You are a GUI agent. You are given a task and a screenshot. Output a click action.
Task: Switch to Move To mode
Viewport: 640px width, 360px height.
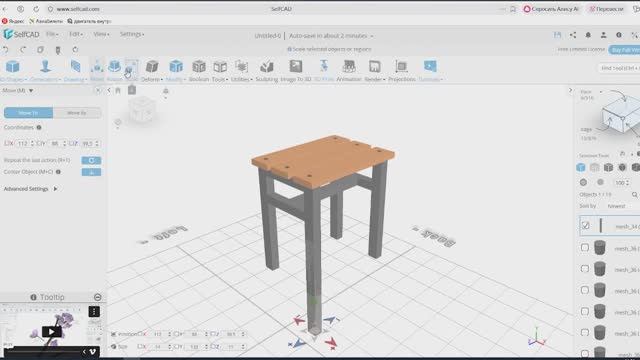pyautogui.click(x=29, y=113)
